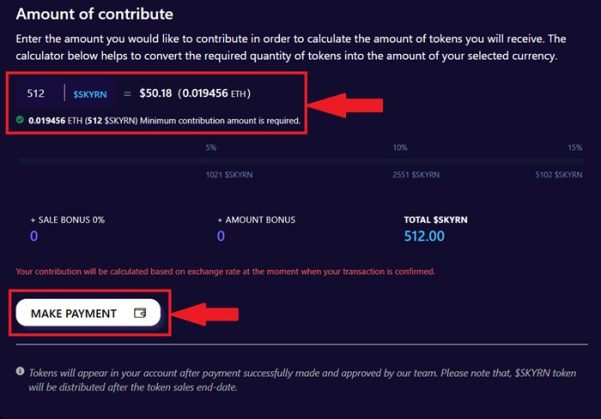Choose the 5102 $SKYRN tier amount
This screenshot has height=419, width=601.
pos(558,174)
